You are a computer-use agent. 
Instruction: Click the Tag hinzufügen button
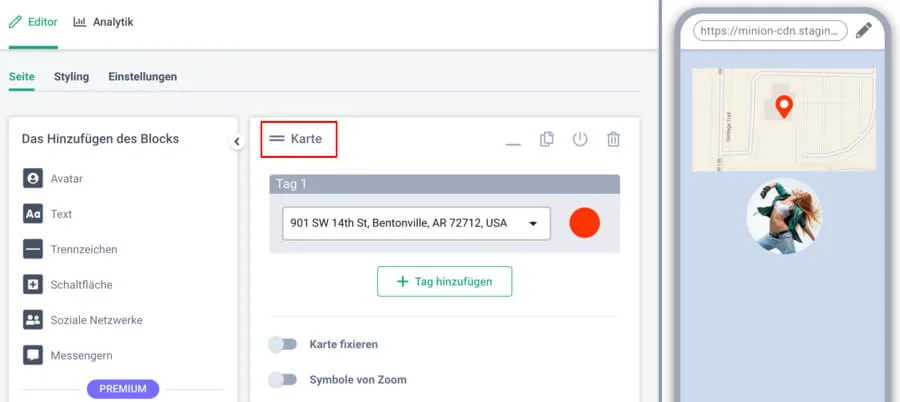click(444, 282)
